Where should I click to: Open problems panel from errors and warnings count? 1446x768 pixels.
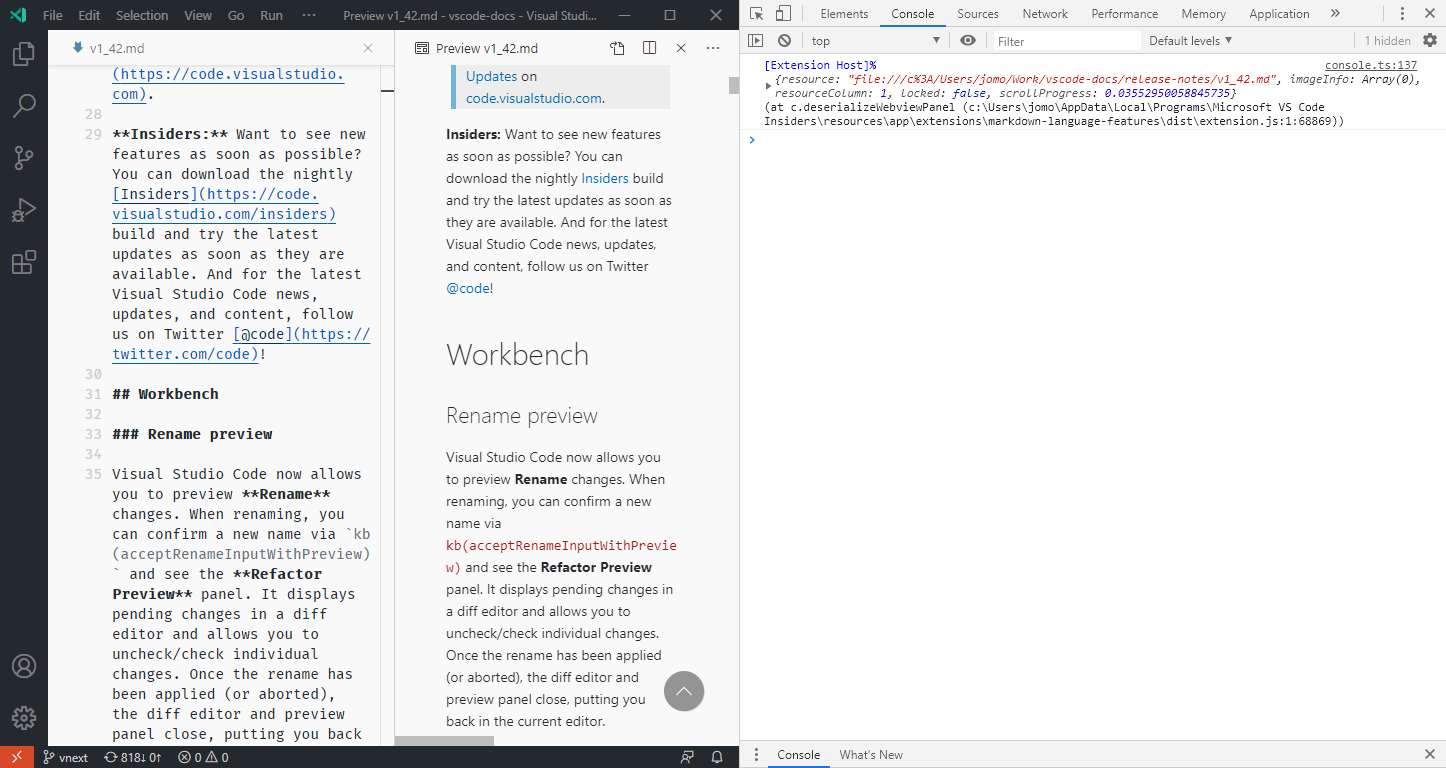[x=203, y=757]
